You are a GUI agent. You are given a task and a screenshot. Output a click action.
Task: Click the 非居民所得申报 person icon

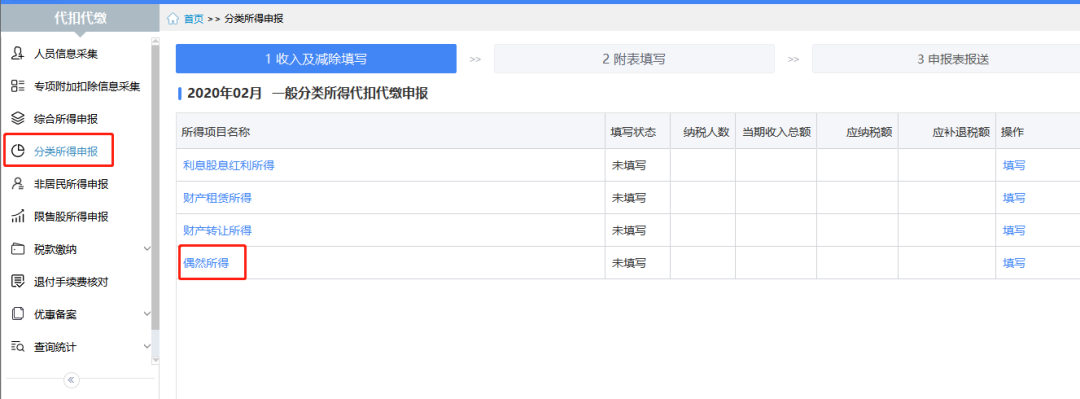point(19,184)
